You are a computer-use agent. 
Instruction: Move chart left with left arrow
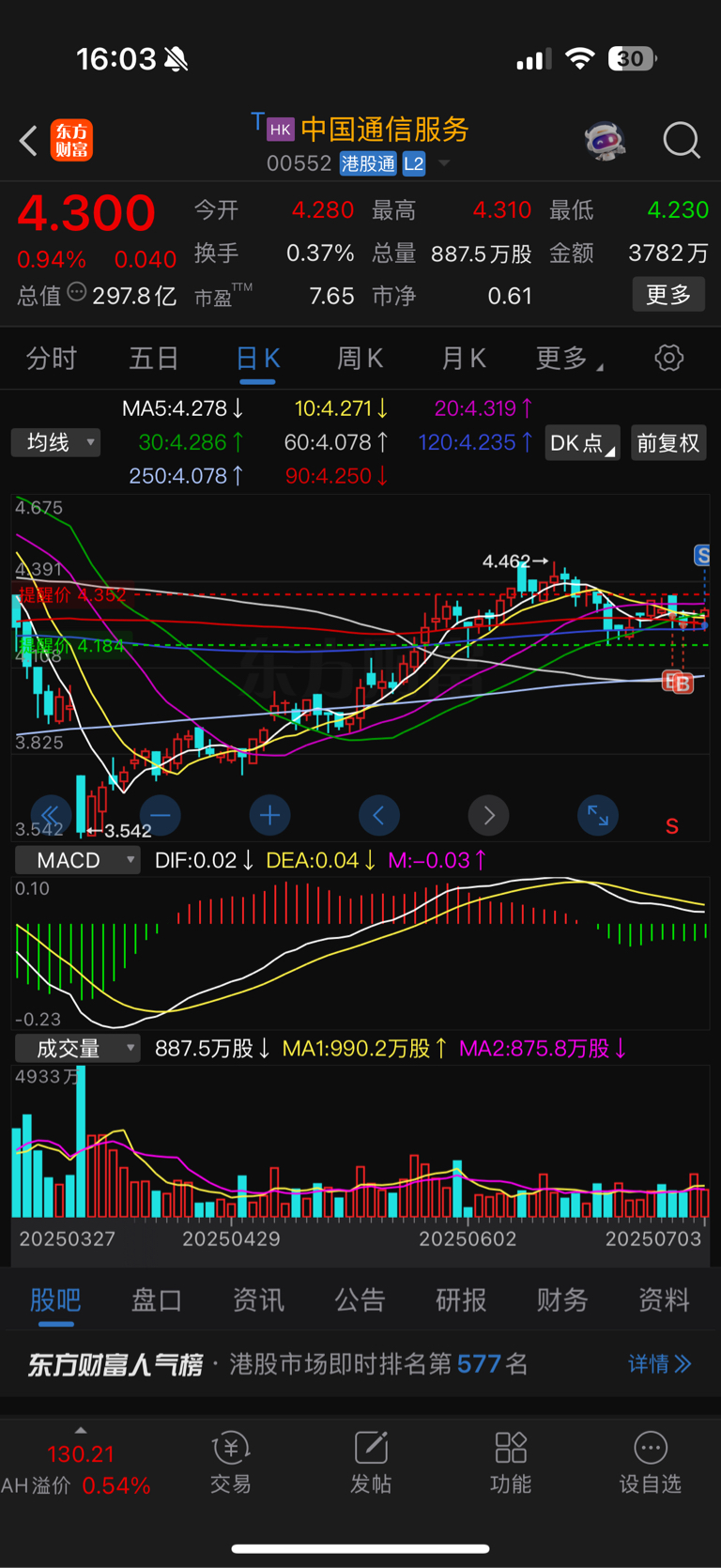[379, 815]
